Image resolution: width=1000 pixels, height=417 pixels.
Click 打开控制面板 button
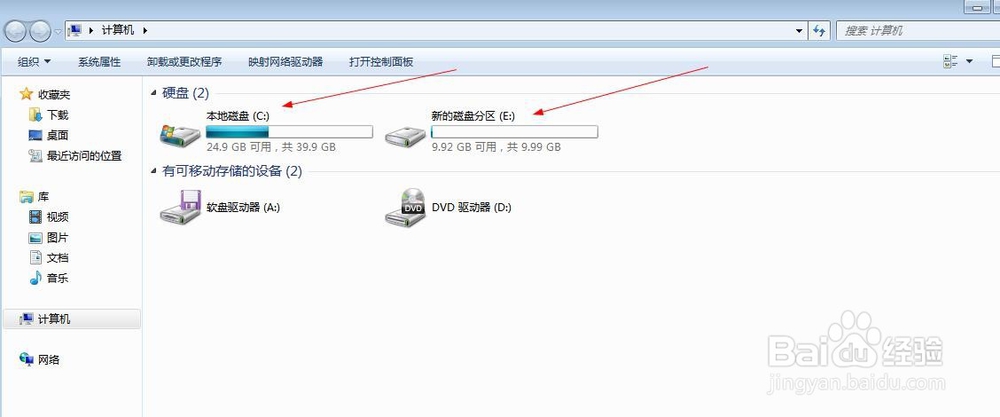coord(381,62)
